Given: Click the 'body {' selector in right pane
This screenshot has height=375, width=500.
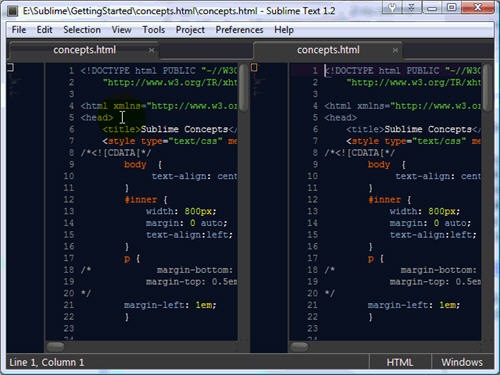Looking at the screenshot, I should pos(387,165).
